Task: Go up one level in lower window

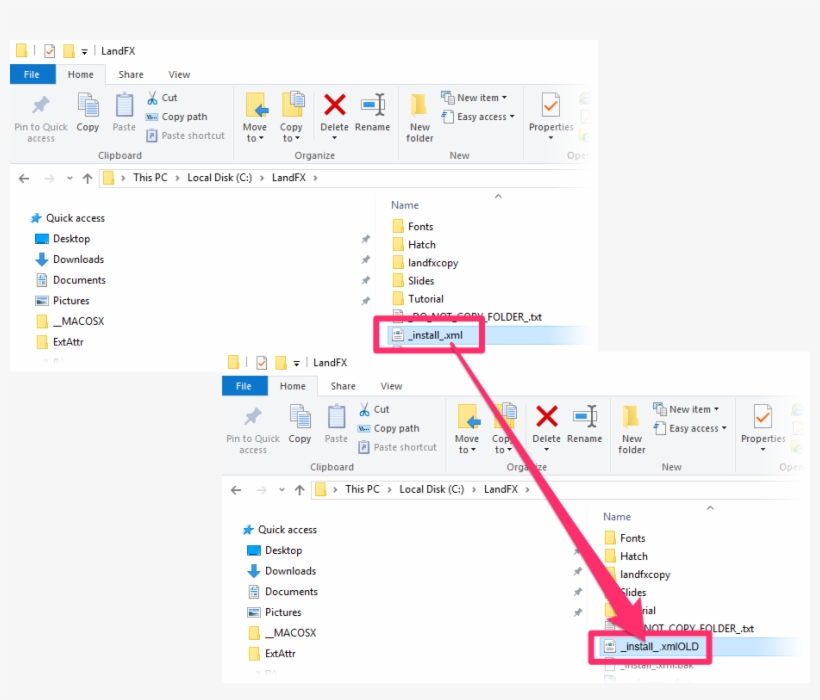Action: point(299,490)
